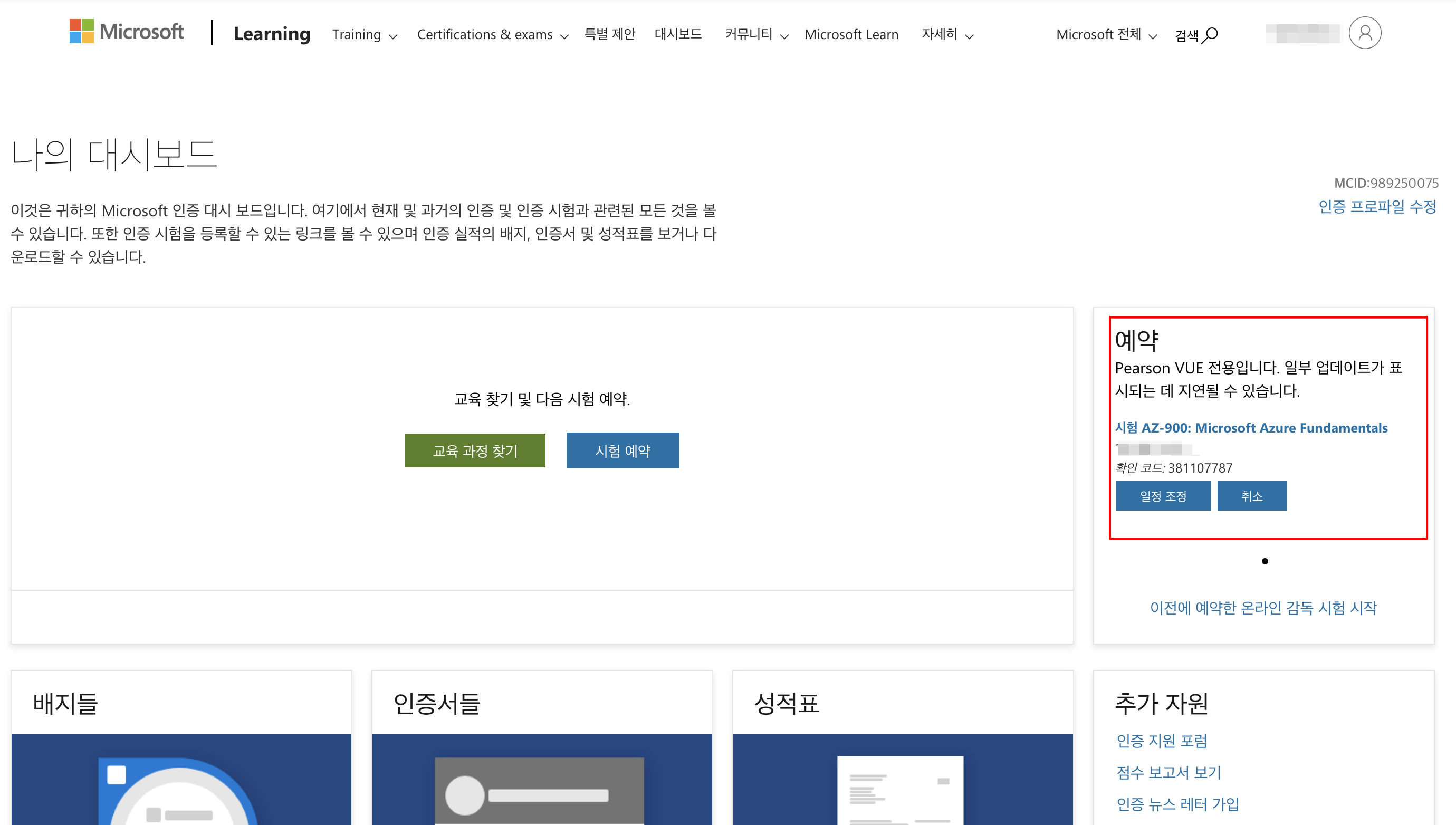
Task: Click the 나의 대시보드 page title
Action: coord(114,154)
